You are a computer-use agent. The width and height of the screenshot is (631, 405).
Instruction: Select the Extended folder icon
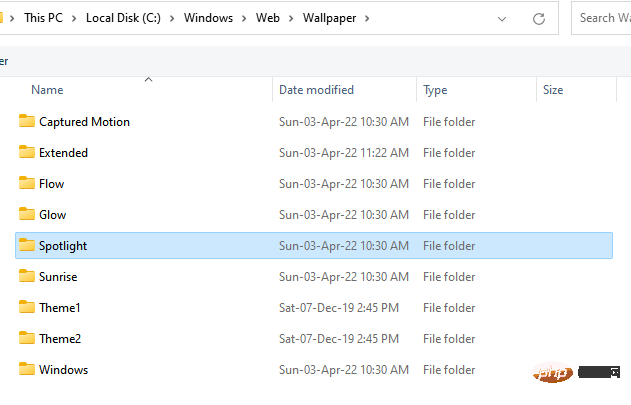[27, 152]
